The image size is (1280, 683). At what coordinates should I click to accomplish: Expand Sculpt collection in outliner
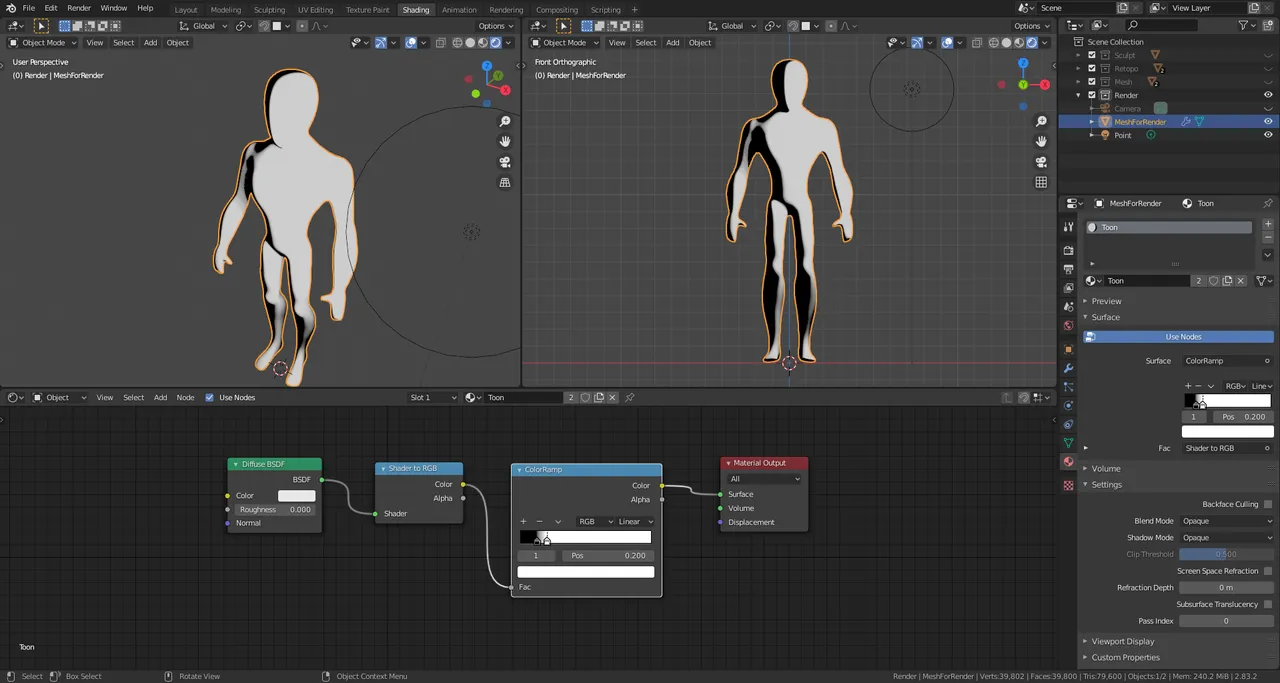(1079, 55)
